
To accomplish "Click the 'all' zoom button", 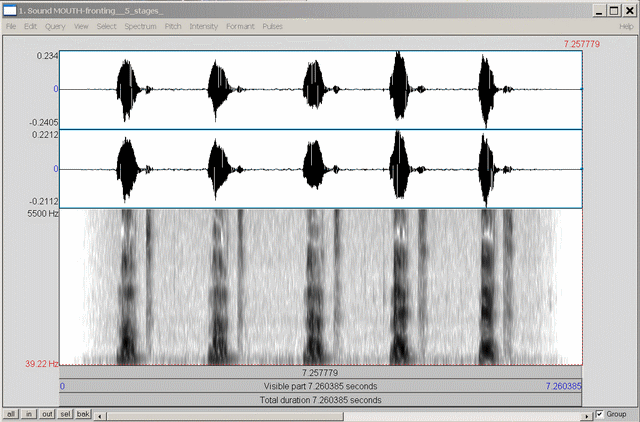I will coord(11,414).
